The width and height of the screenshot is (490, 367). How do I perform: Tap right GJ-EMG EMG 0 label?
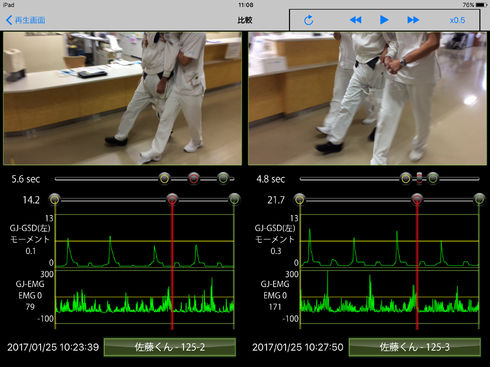tap(275, 290)
